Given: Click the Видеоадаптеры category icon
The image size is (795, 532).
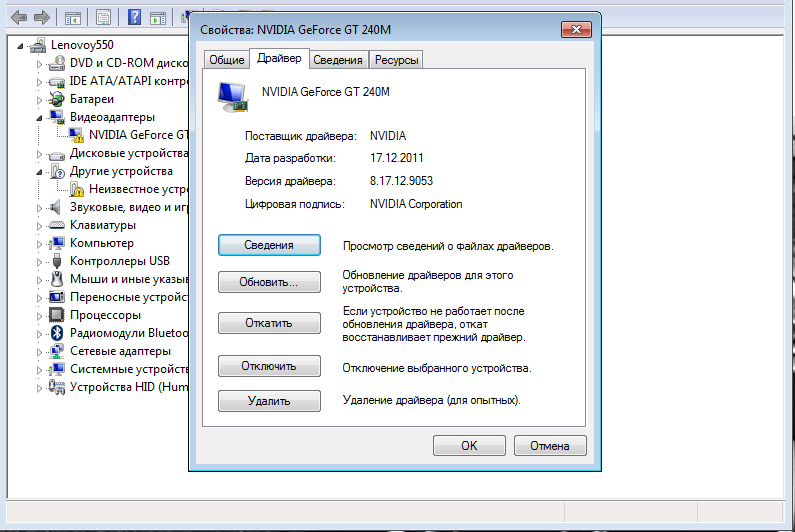Looking at the screenshot, I should coord(57,117).
